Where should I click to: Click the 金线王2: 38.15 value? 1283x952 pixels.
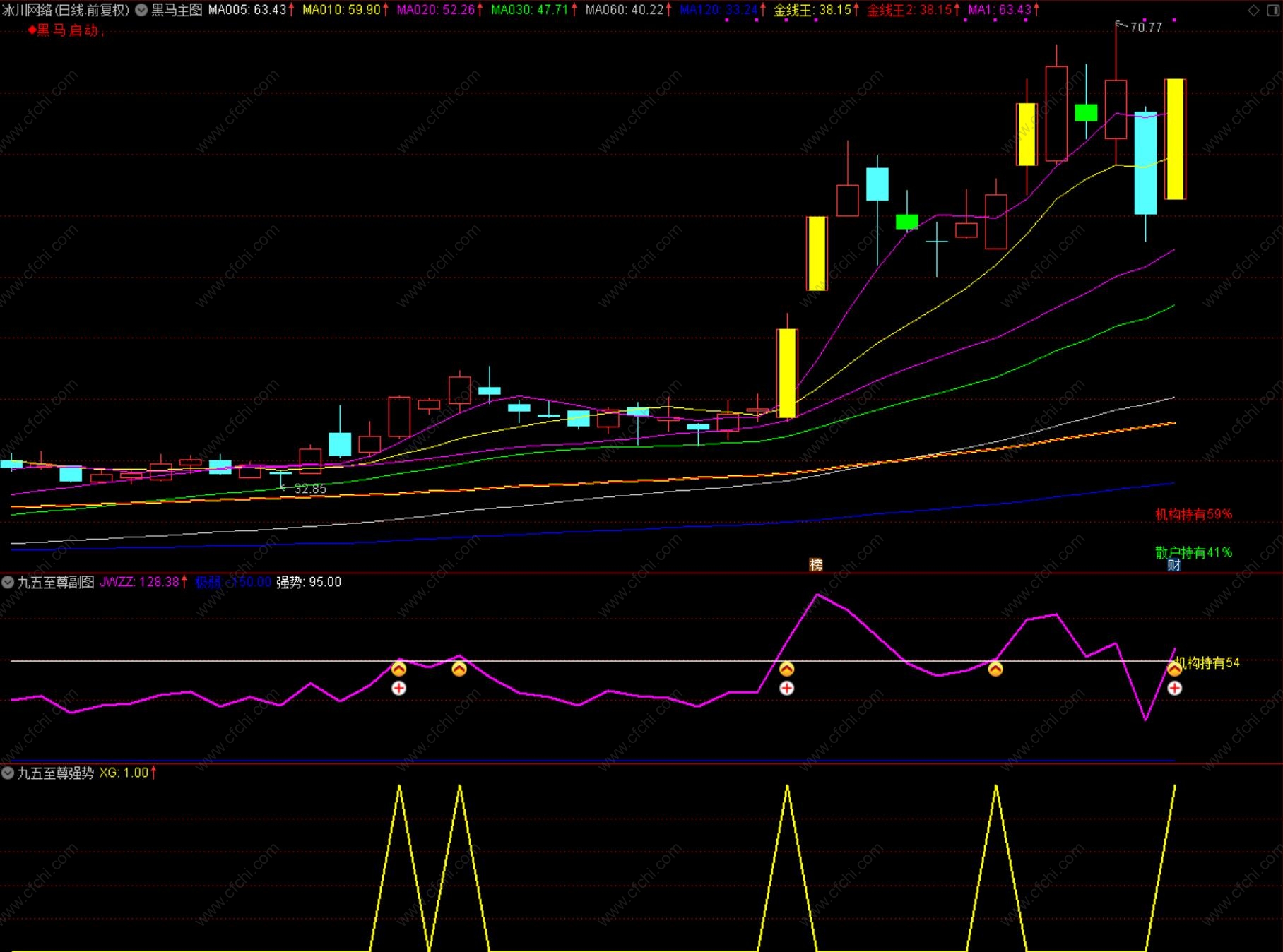tap(910, 10)
